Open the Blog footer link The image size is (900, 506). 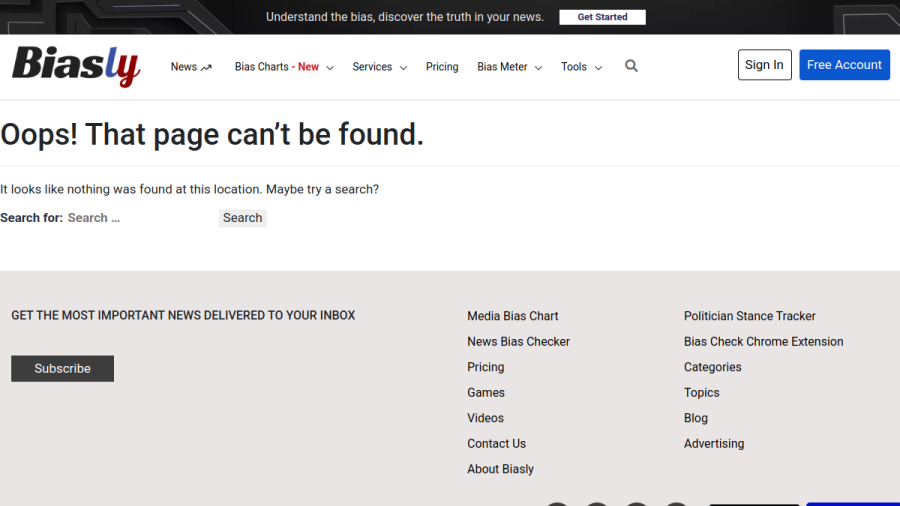(x=696, y=418)
